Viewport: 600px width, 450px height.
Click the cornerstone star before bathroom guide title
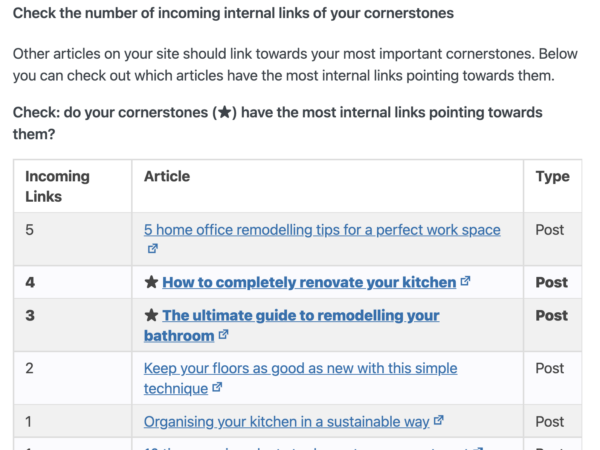(x=151, y=316)
